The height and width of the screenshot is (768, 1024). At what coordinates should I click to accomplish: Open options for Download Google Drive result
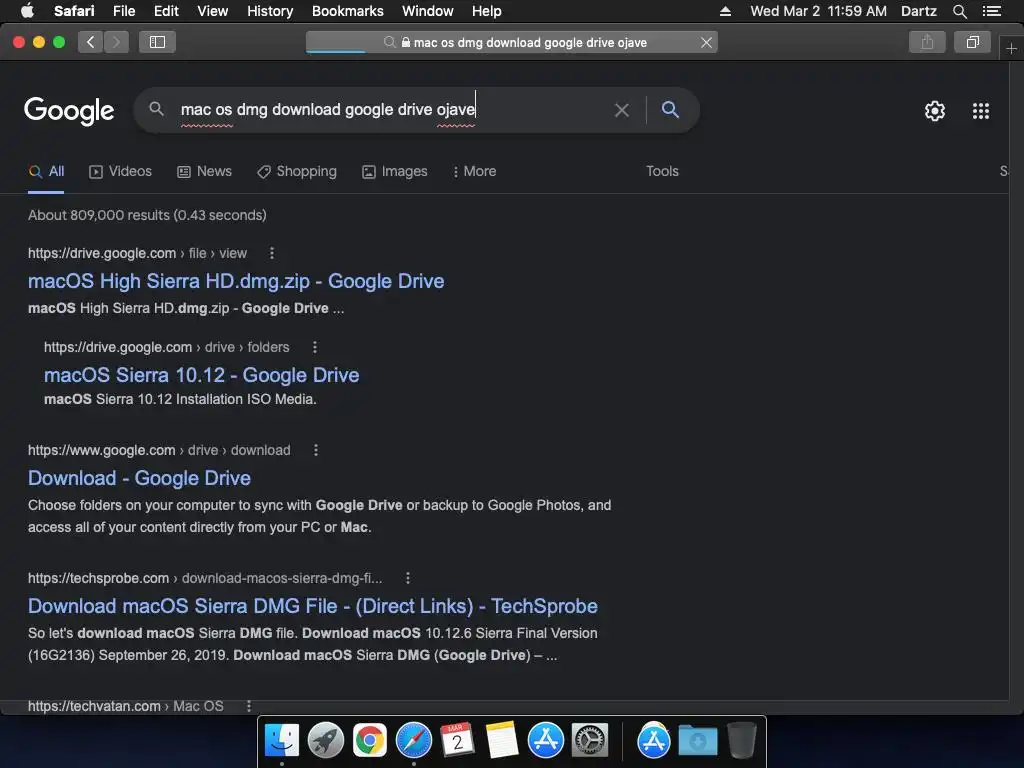tap(315, 450)
